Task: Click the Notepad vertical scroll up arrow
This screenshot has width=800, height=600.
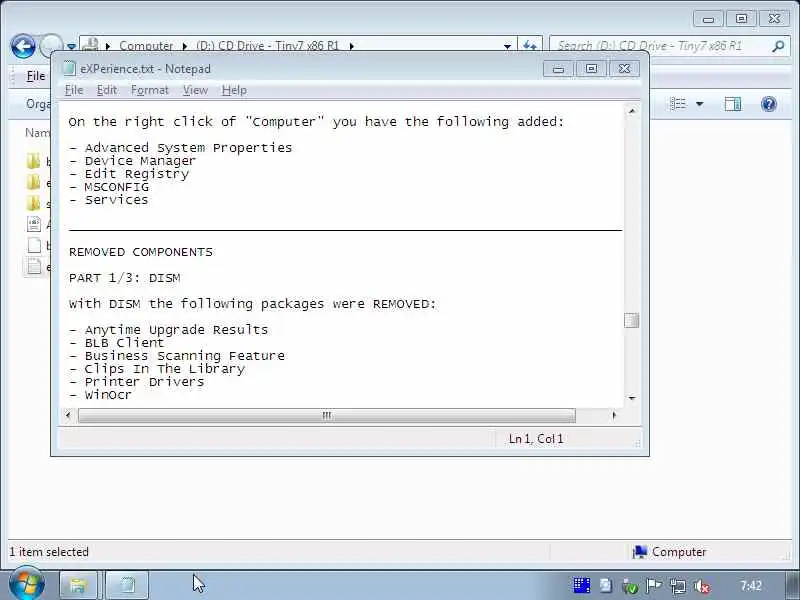Action: [x=632, y=111]
